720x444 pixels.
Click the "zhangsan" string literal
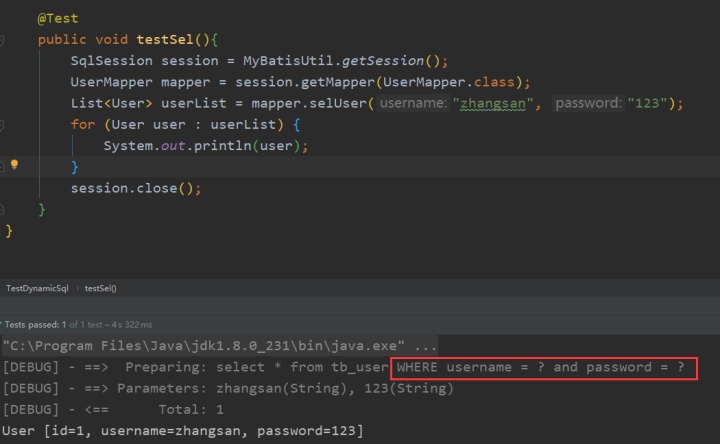tap(493, 103)
